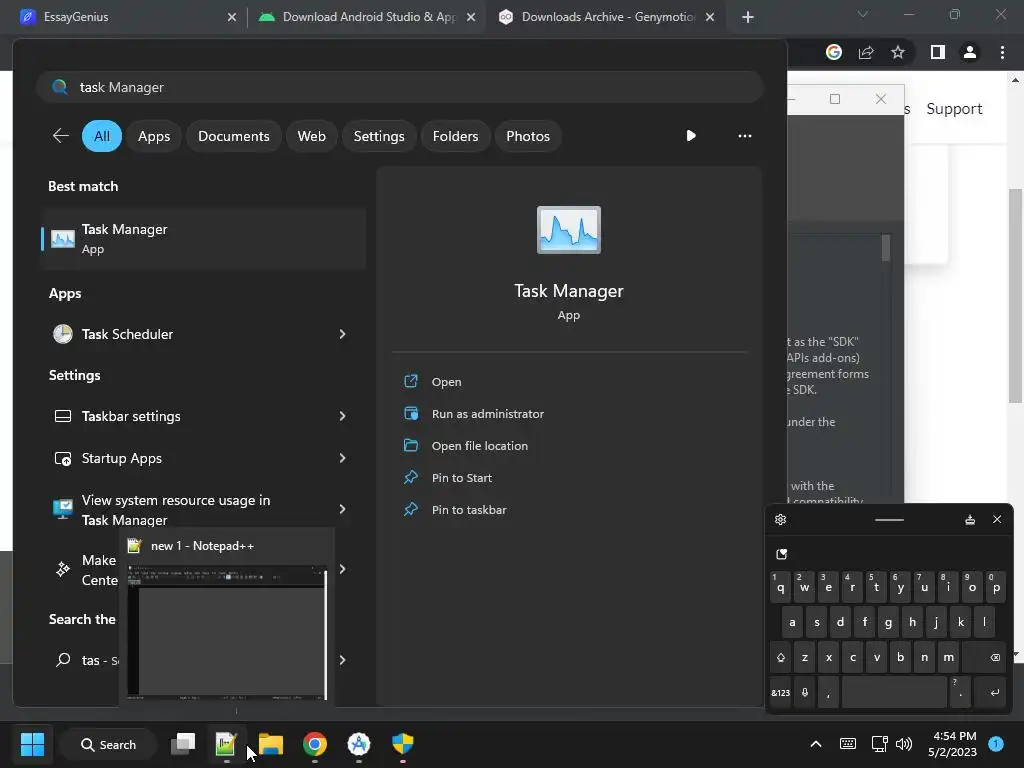This screenshot has height=768, width=1024.
Task: Select the Task Scheduler app result
Action: point(186,334)
